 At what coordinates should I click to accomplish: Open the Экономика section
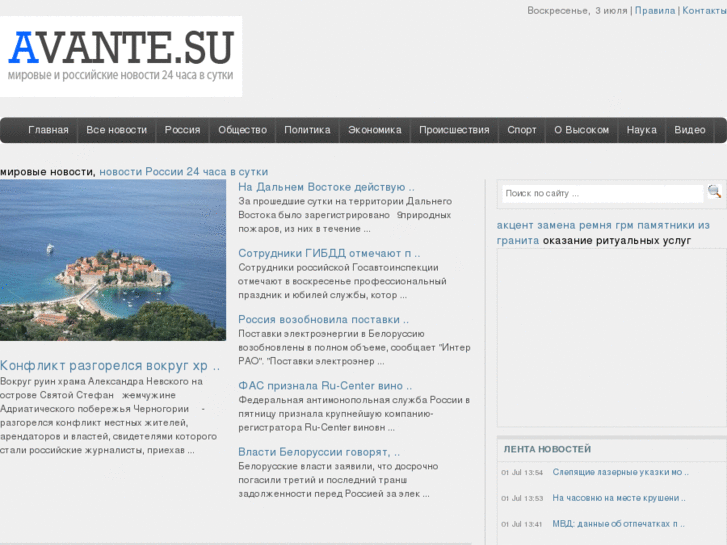[x=375, y=130]
